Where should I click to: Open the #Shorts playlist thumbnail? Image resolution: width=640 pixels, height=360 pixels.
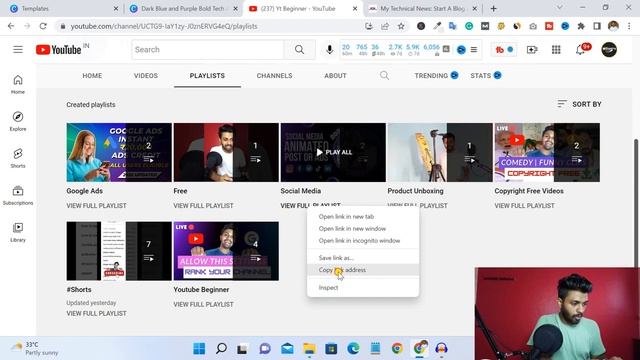pos(119,251)
